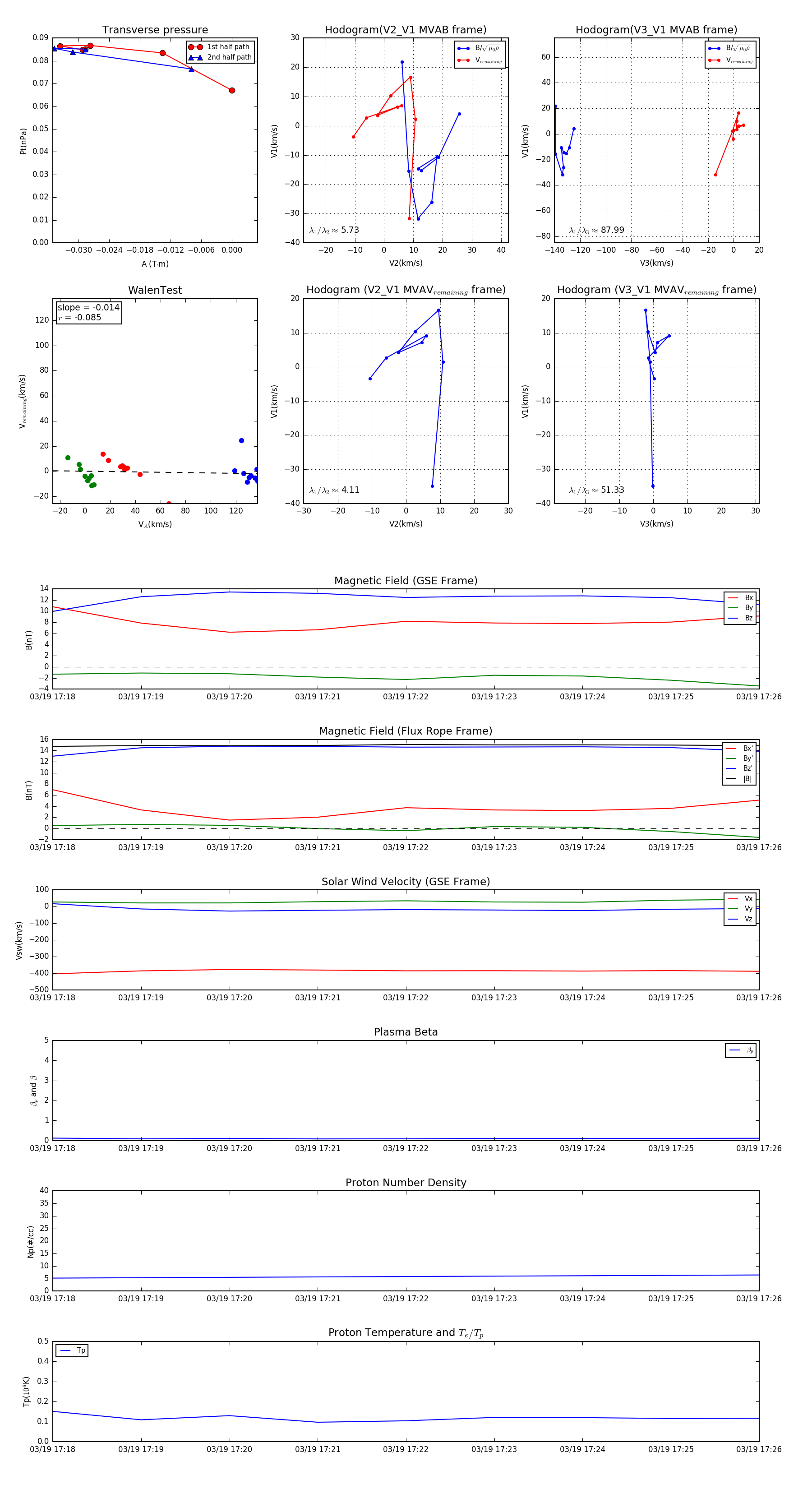Screen dimensions: 812x1489
Task: Click the "Vsw(km/s)" y-axis label
Action: [x=19, y=940]
